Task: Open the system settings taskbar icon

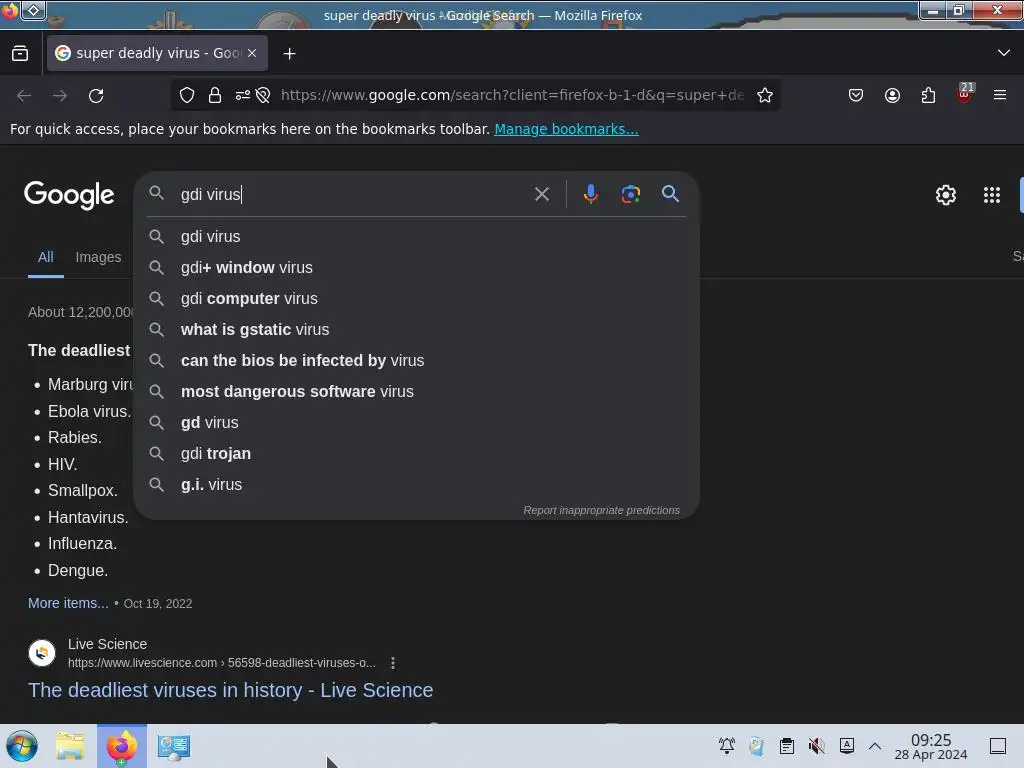Action: tap(174, 746)
